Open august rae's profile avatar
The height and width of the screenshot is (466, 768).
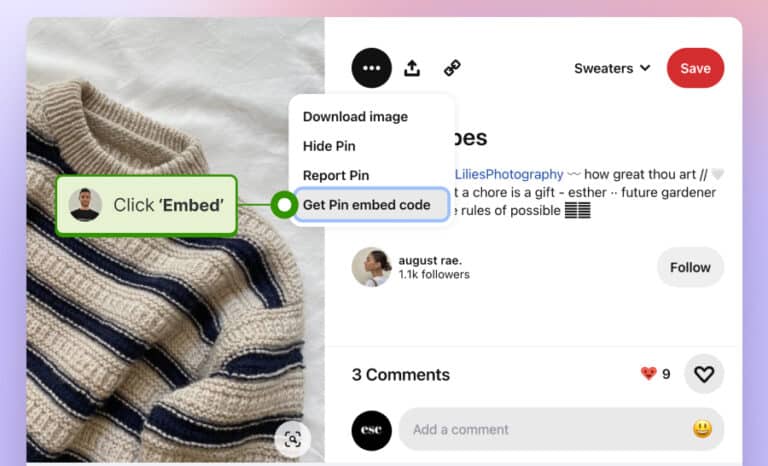click(371, 267)
